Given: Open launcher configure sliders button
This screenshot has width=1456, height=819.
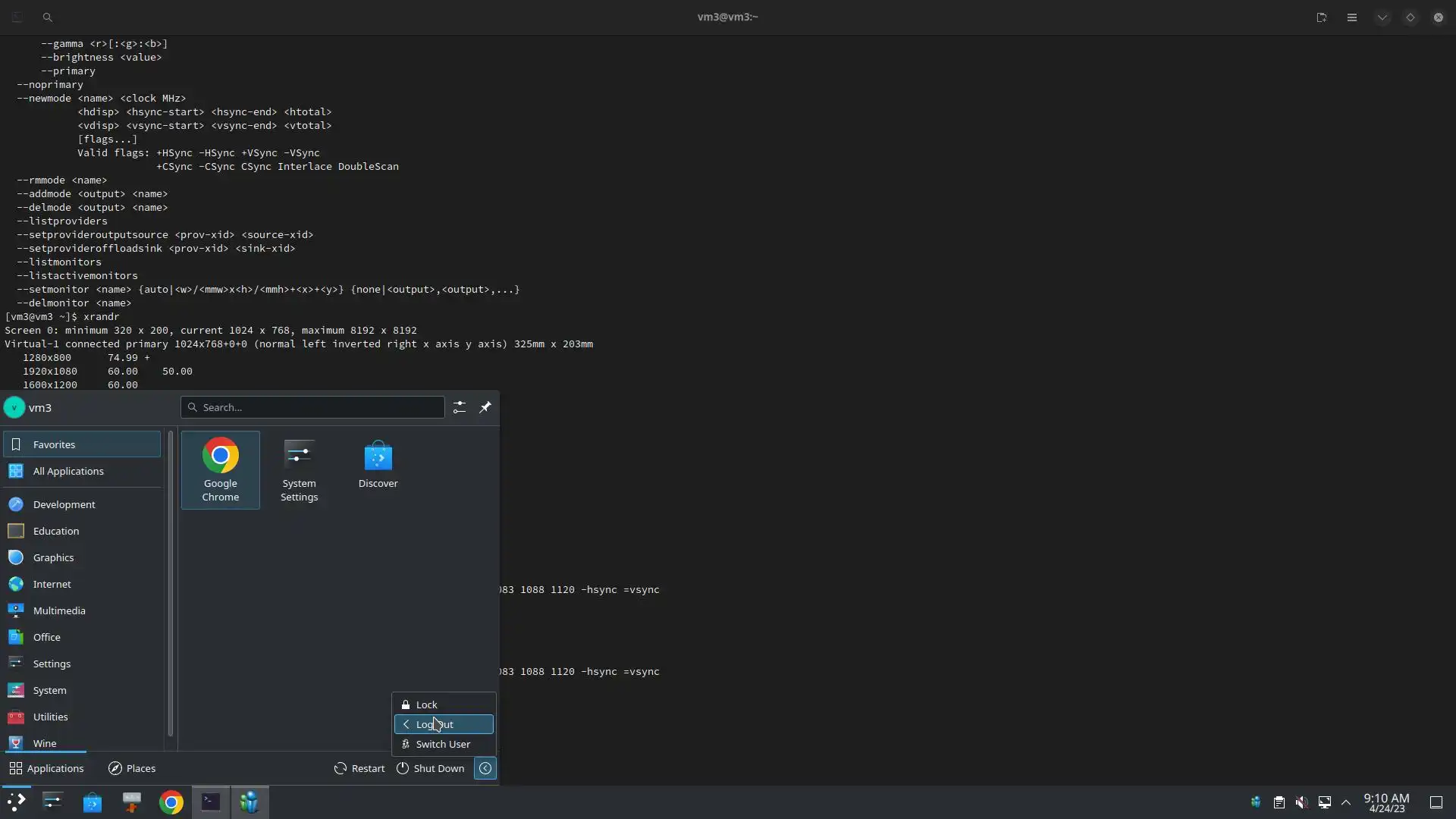Looking at the screenshot, I should pos(459,408).
